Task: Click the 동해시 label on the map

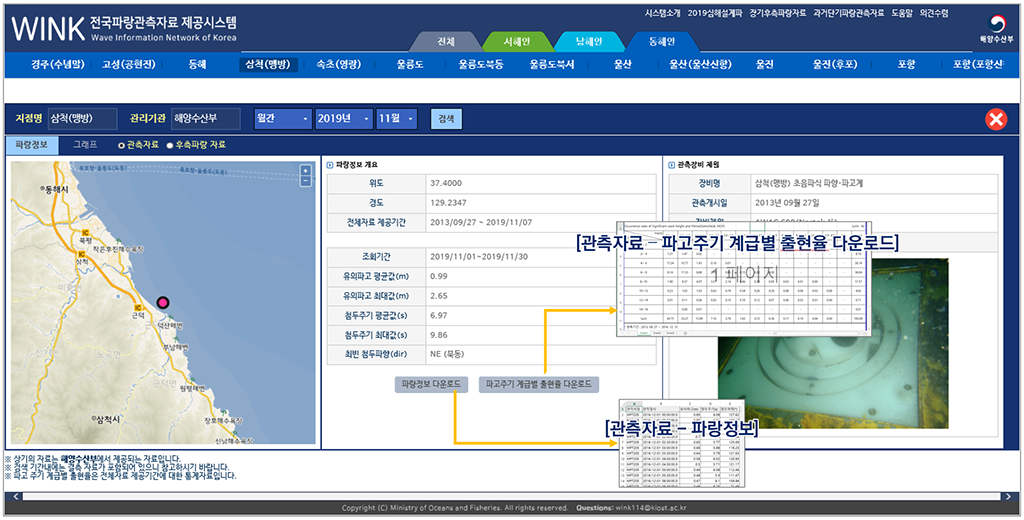Action: coord(56,189)
